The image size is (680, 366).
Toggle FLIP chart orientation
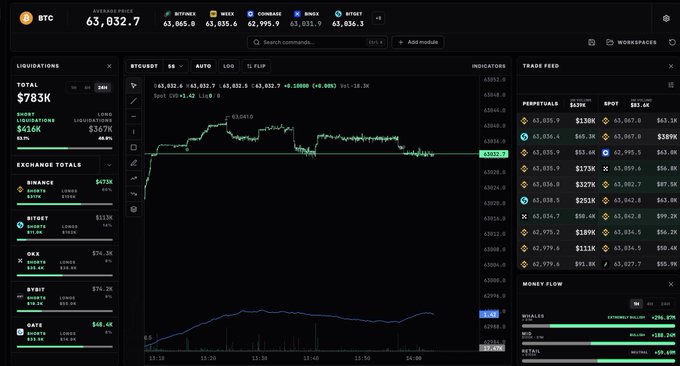[256, 66]
